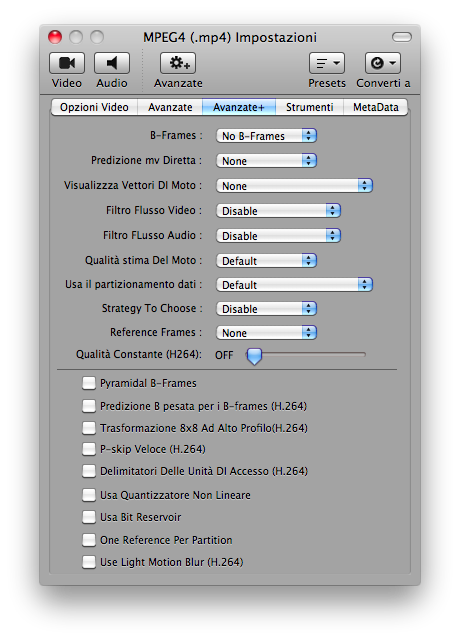Open the MetaData tab

(376, 107)
